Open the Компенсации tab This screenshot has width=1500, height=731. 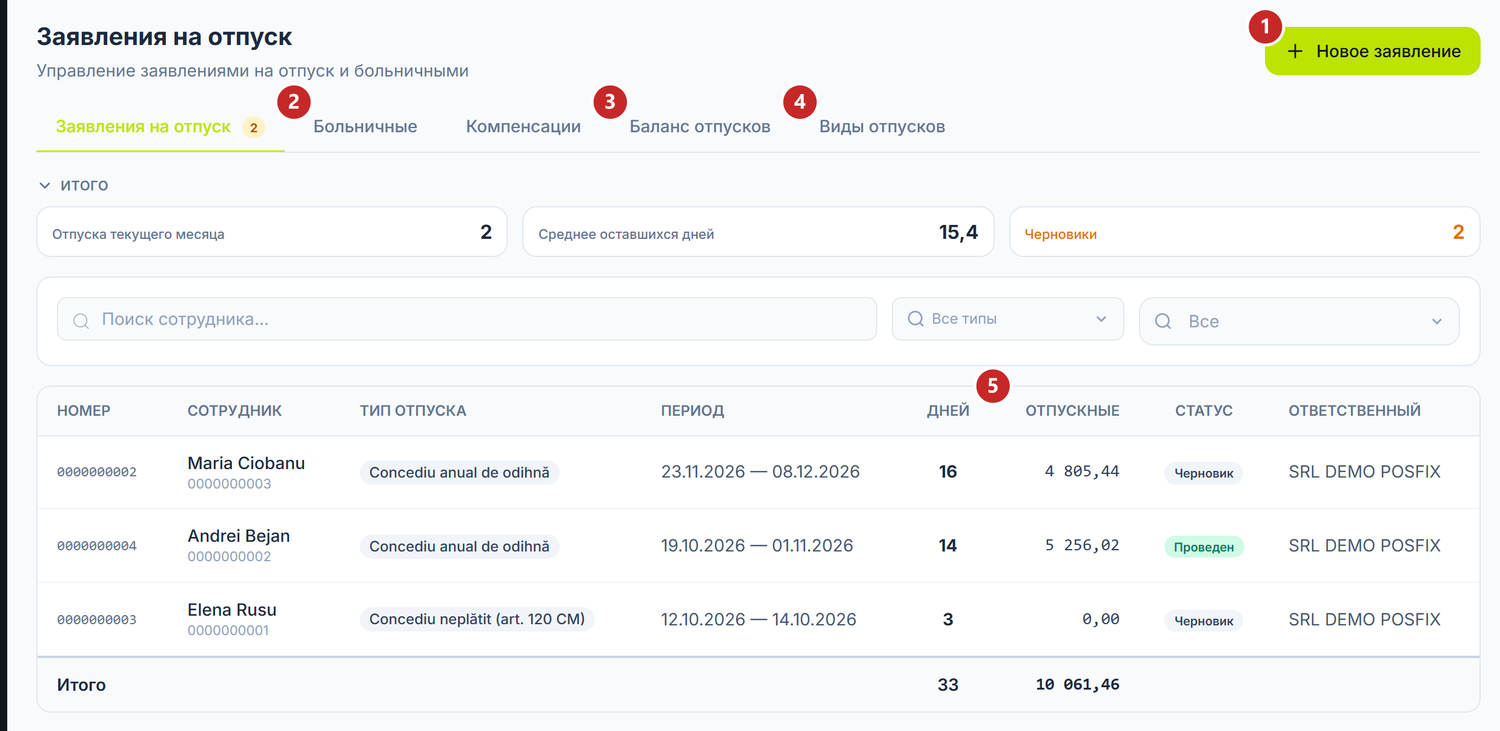[x=523, y=127]
